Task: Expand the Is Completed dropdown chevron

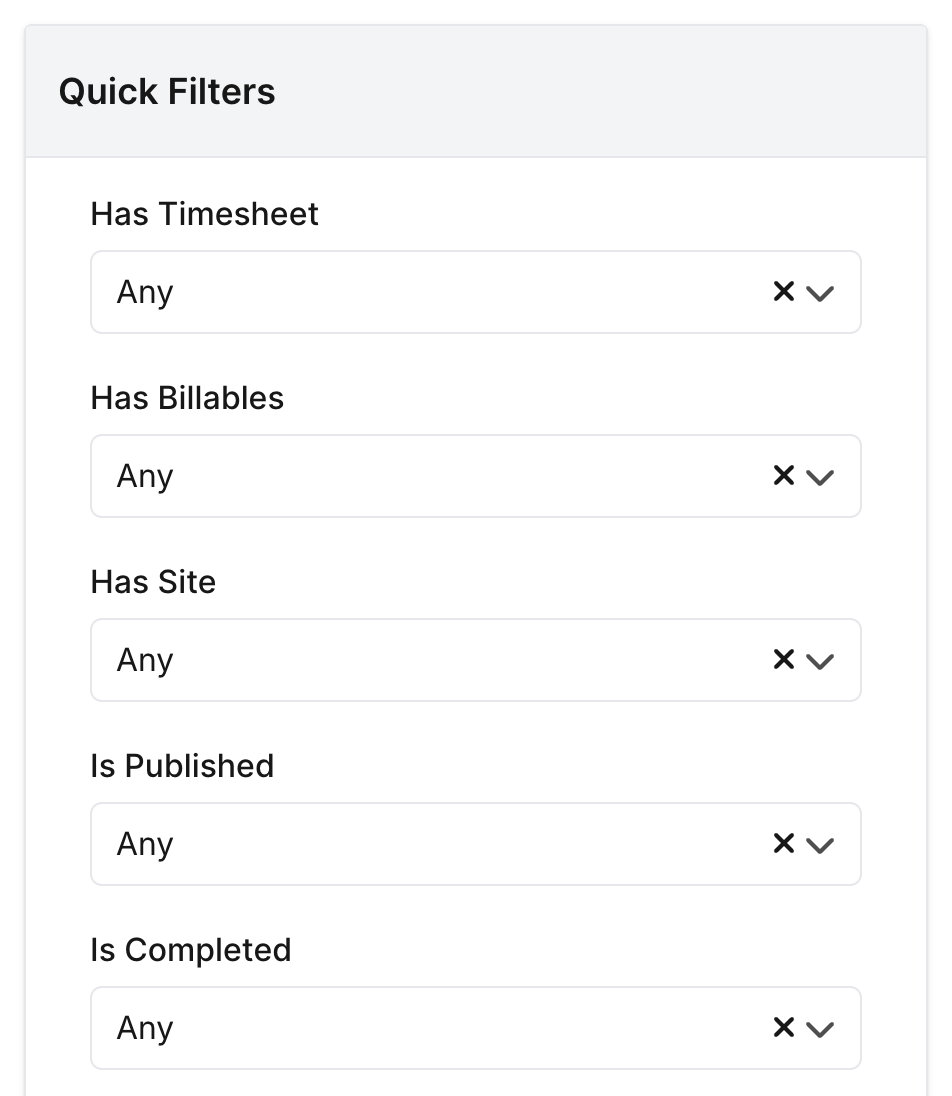Action: pyautogui.click(x=820, y=1029)
